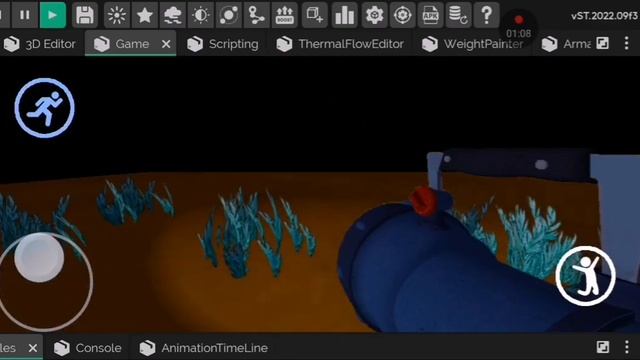Open the AnimationTimeLine tab
640x360 pixels.
204,348
